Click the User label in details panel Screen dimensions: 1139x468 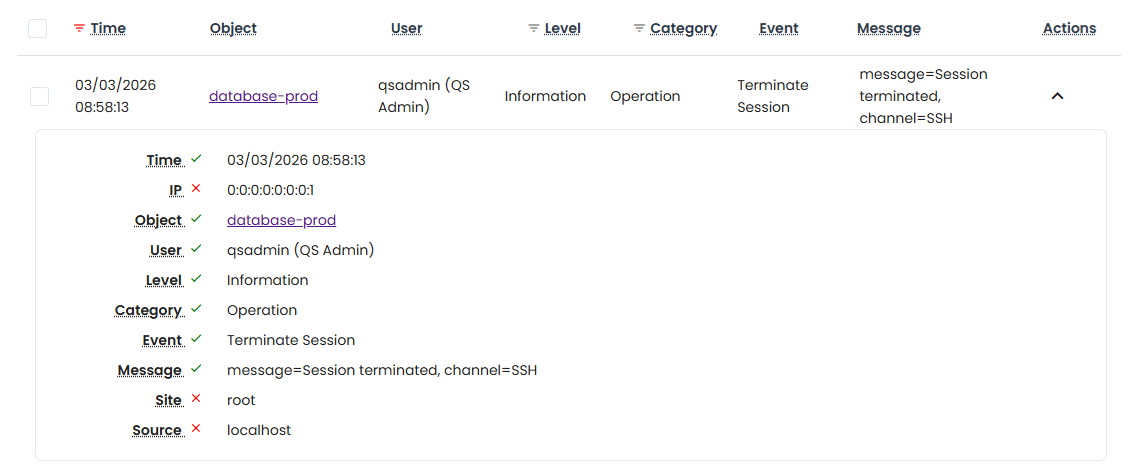pos(166,250)
